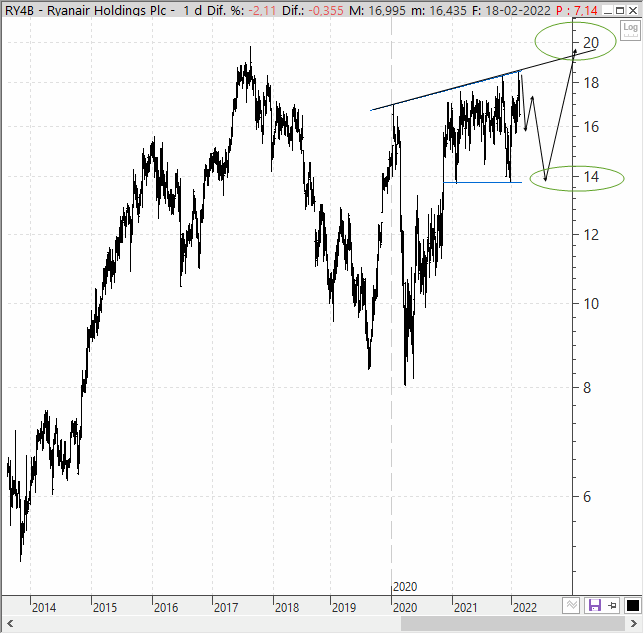
Task: Click the 2019 label on time axis
Action: [x=344, y=607]
